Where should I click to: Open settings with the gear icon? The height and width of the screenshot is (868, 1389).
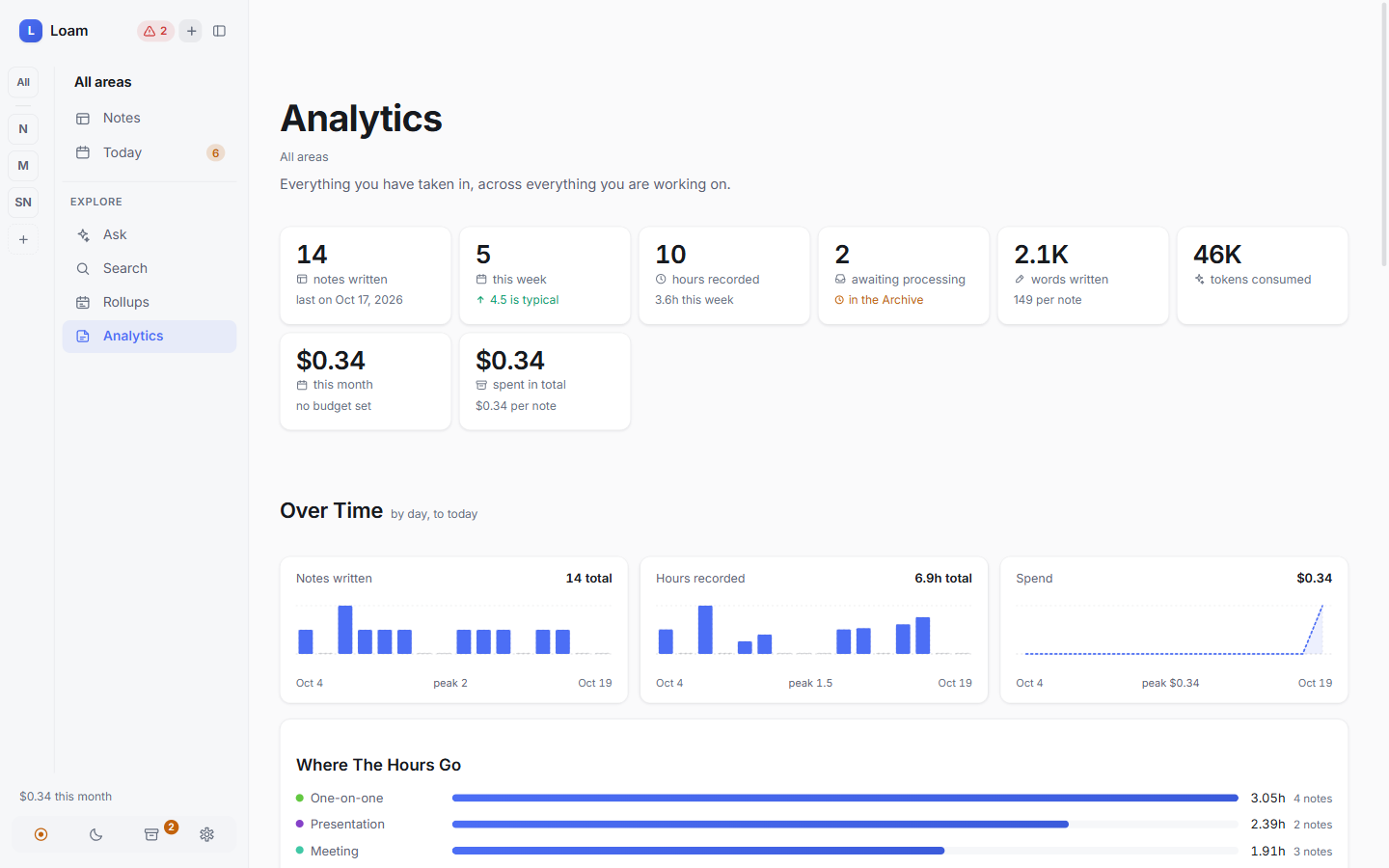206,834
